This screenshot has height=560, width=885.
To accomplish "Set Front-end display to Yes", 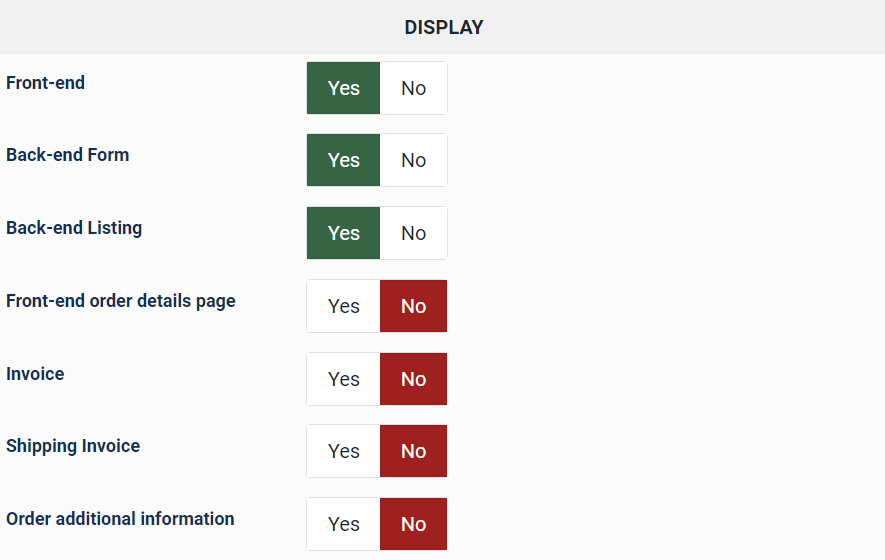I will pos(343,88).
